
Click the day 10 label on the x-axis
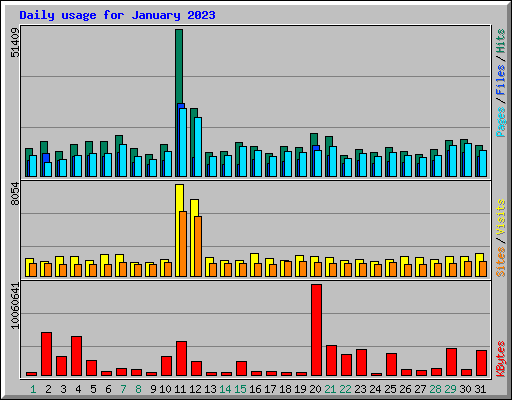click(x=165, y=389)
